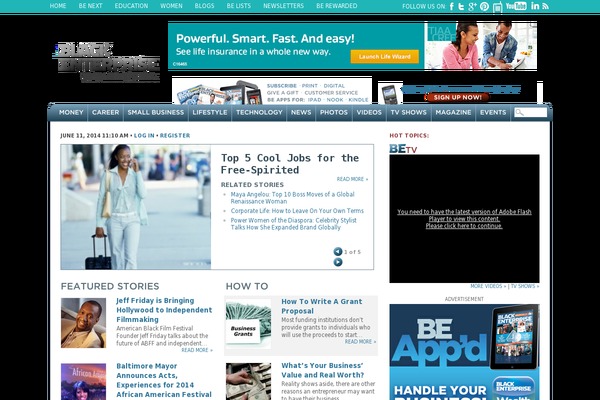Image resolution: width=600 pixels, height=400 pixels.
Task: Open the BE NEXT top menu item
Action: [x=90, y=6]
